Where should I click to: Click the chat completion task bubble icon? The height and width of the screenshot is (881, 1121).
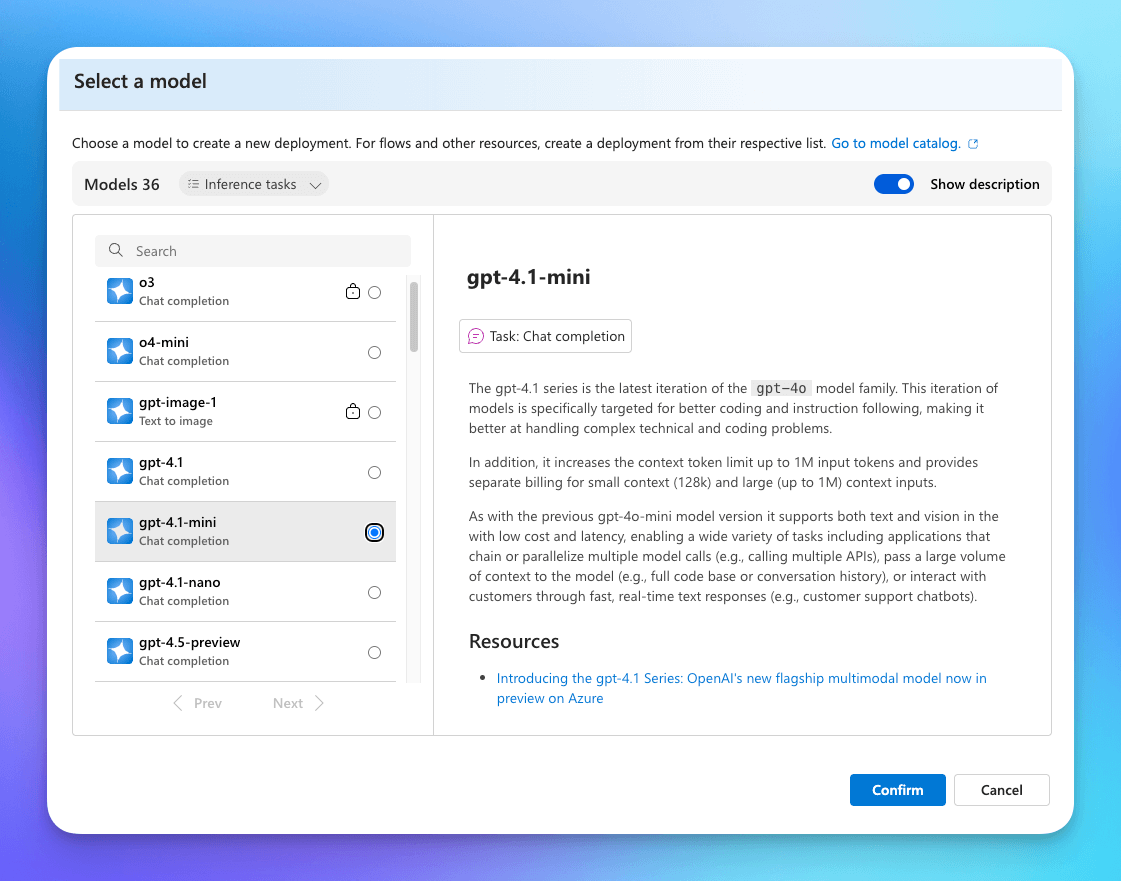point(476,337)
